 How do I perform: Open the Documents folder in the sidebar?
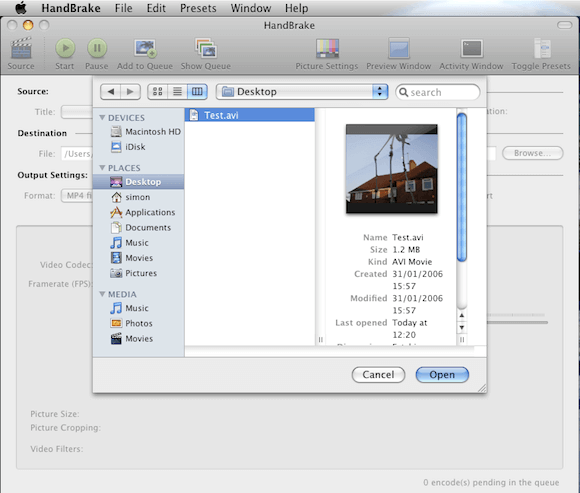coord(141,227)
